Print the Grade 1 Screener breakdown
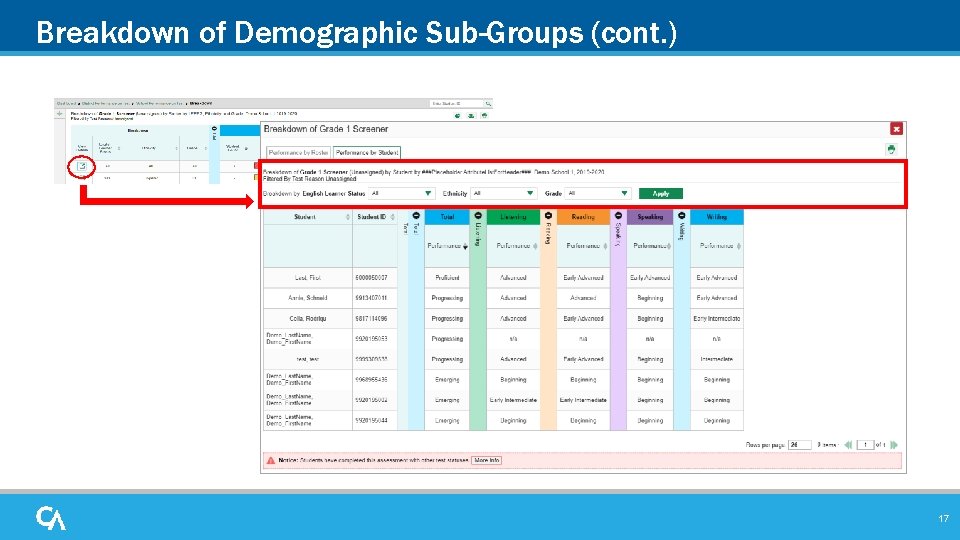Screen dimensions: 960x540 tap(891, 149)
